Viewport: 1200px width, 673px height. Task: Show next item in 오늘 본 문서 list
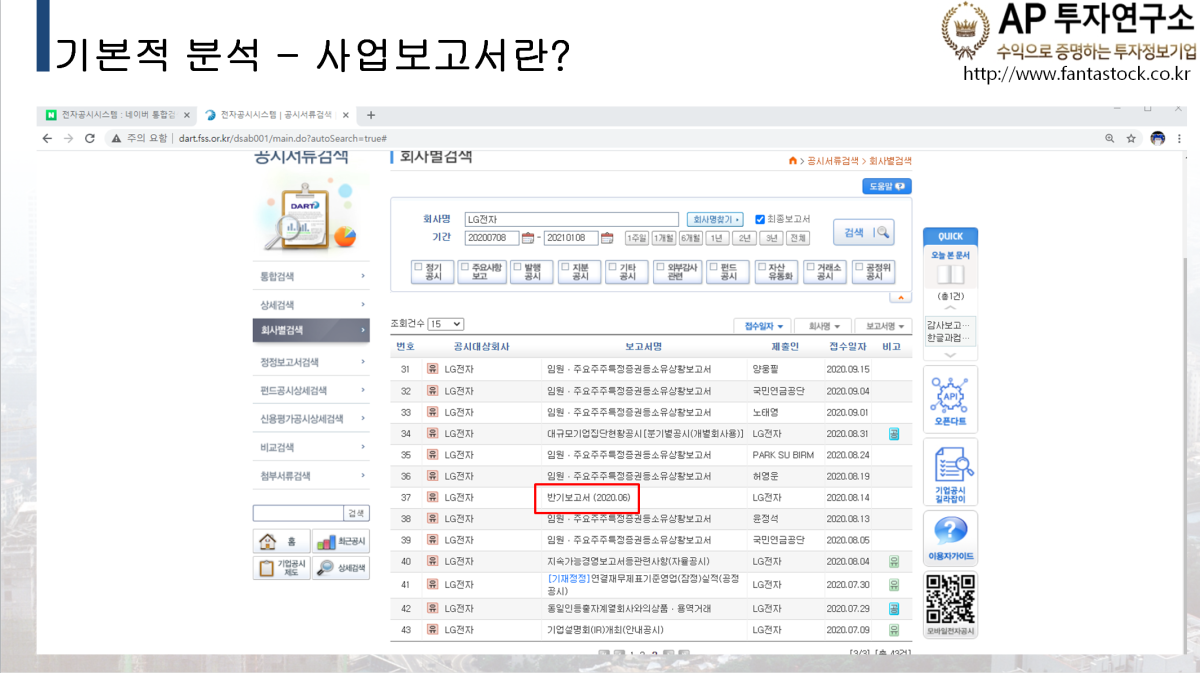pos(949,354)
